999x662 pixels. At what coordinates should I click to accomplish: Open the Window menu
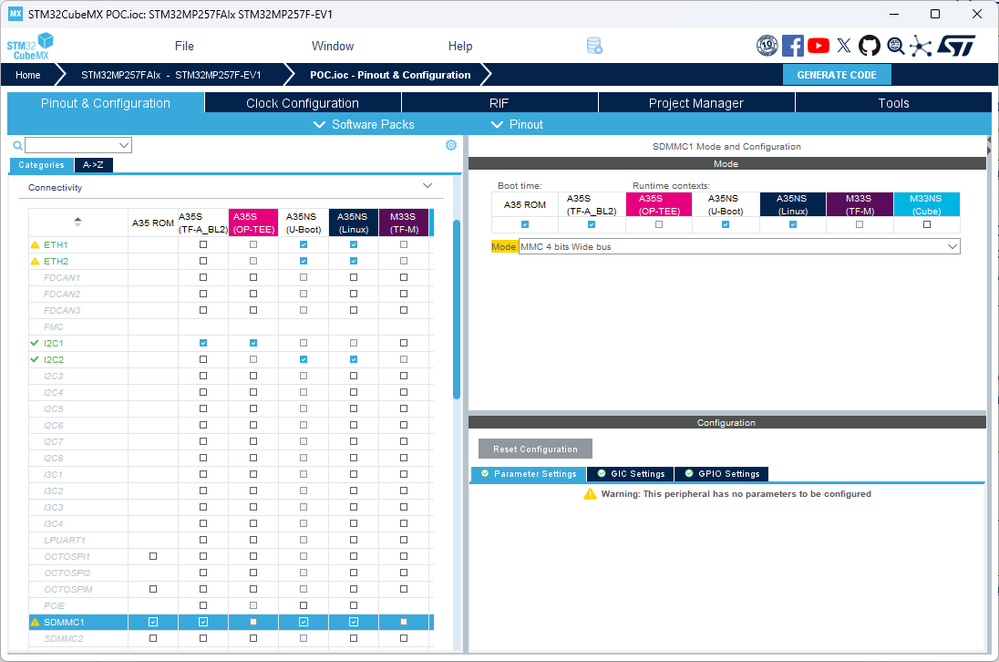[x=333, y=46]
